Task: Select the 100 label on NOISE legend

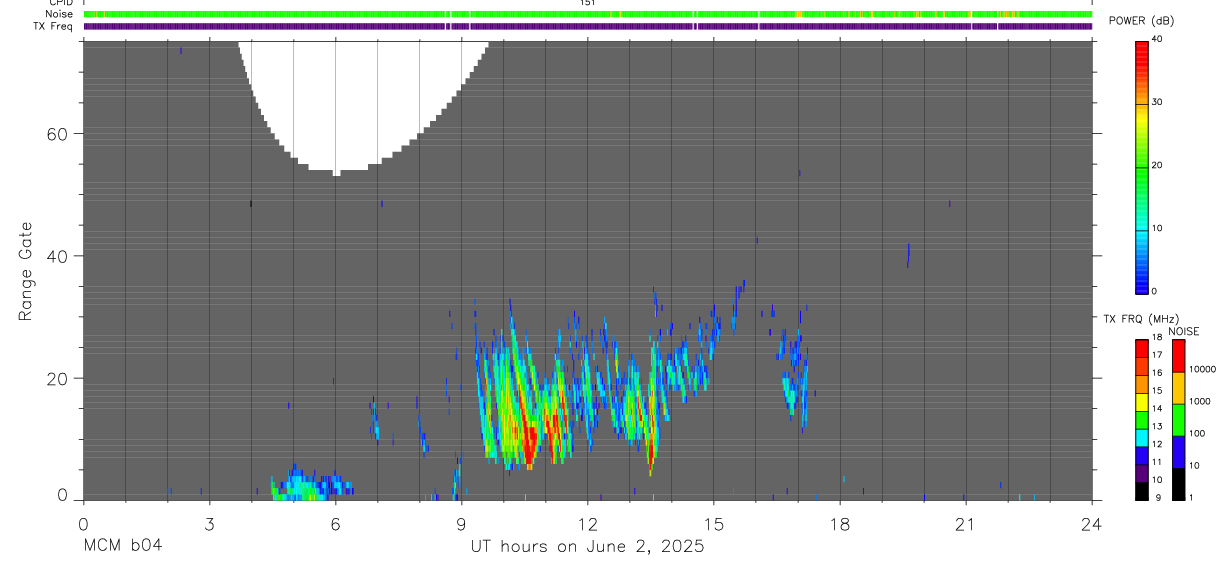Action: coord(1197,433)
